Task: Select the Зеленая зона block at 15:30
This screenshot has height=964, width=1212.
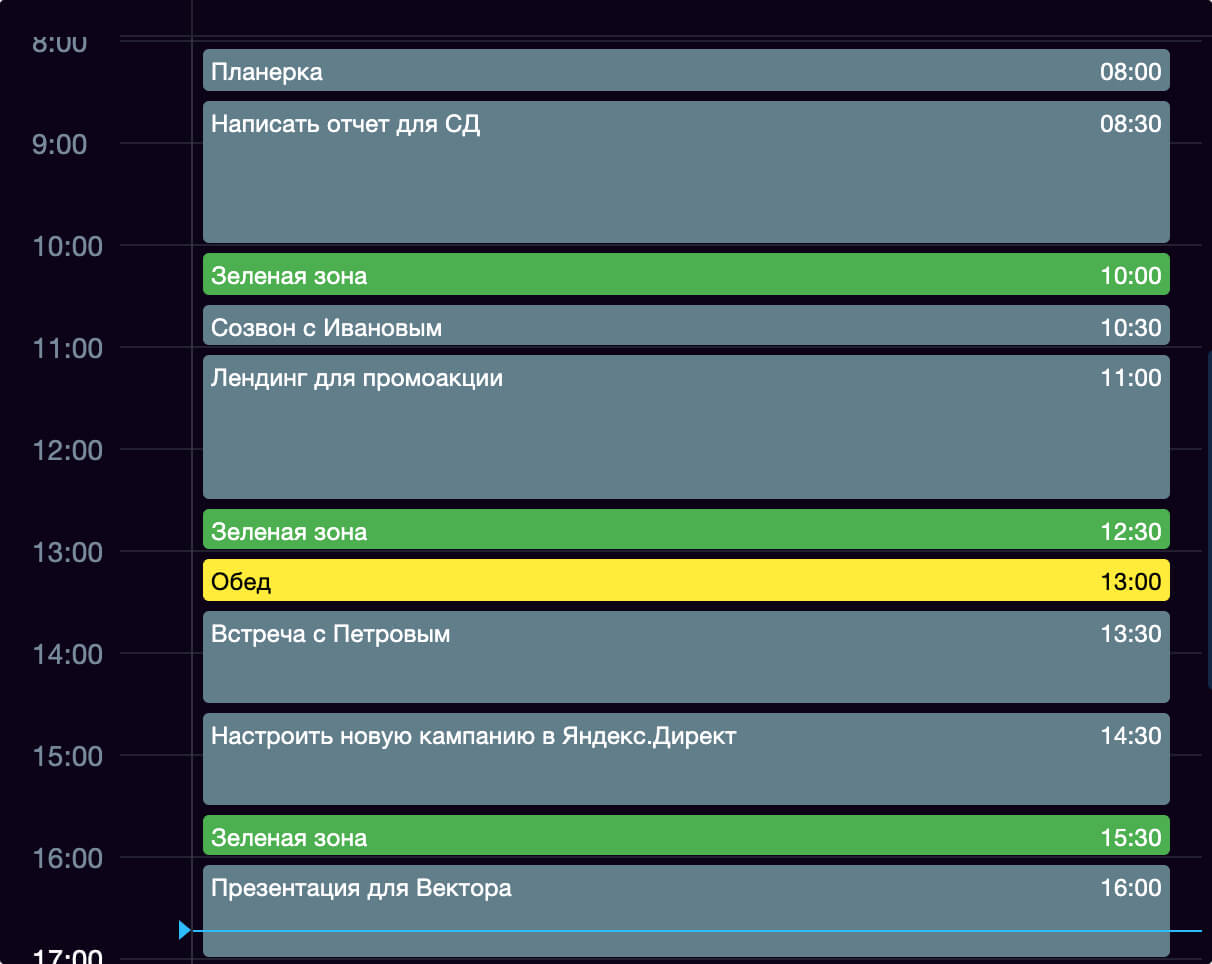Action: pyautogui.click(x=686, y=836)
